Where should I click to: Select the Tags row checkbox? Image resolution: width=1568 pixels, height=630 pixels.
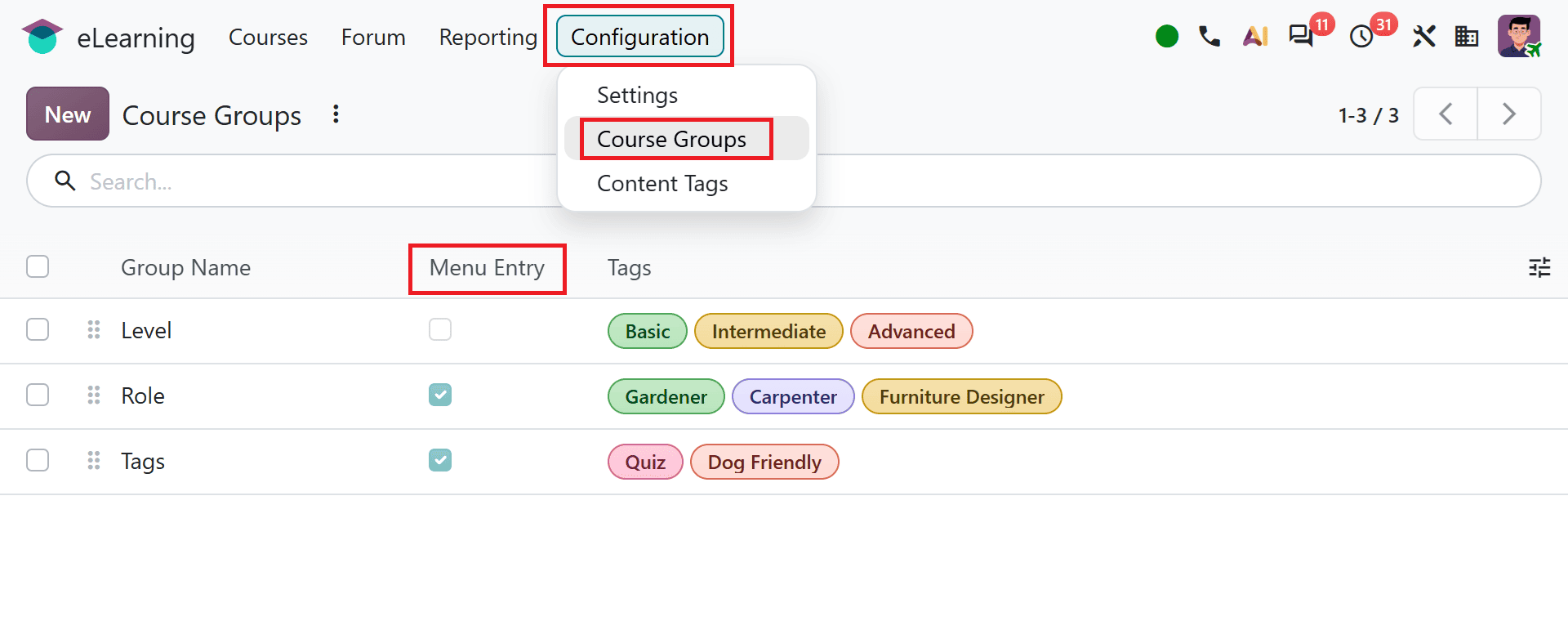click(x=38, y=460)
